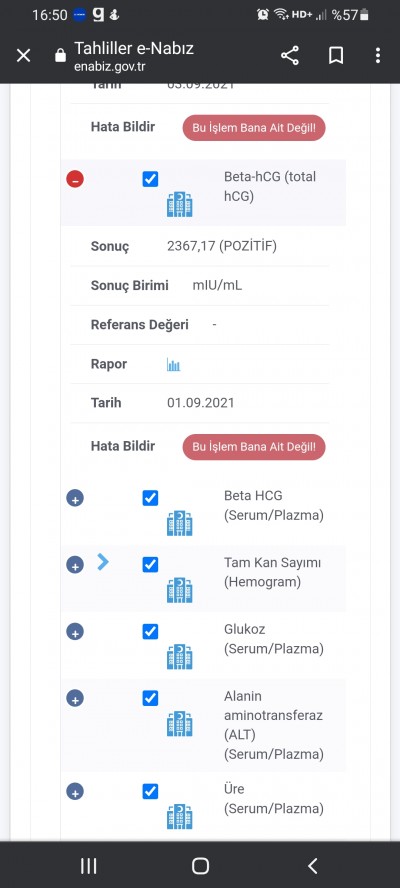Open the three-dot browser menu
Viewport: 400px width, 888px height.
377,56
